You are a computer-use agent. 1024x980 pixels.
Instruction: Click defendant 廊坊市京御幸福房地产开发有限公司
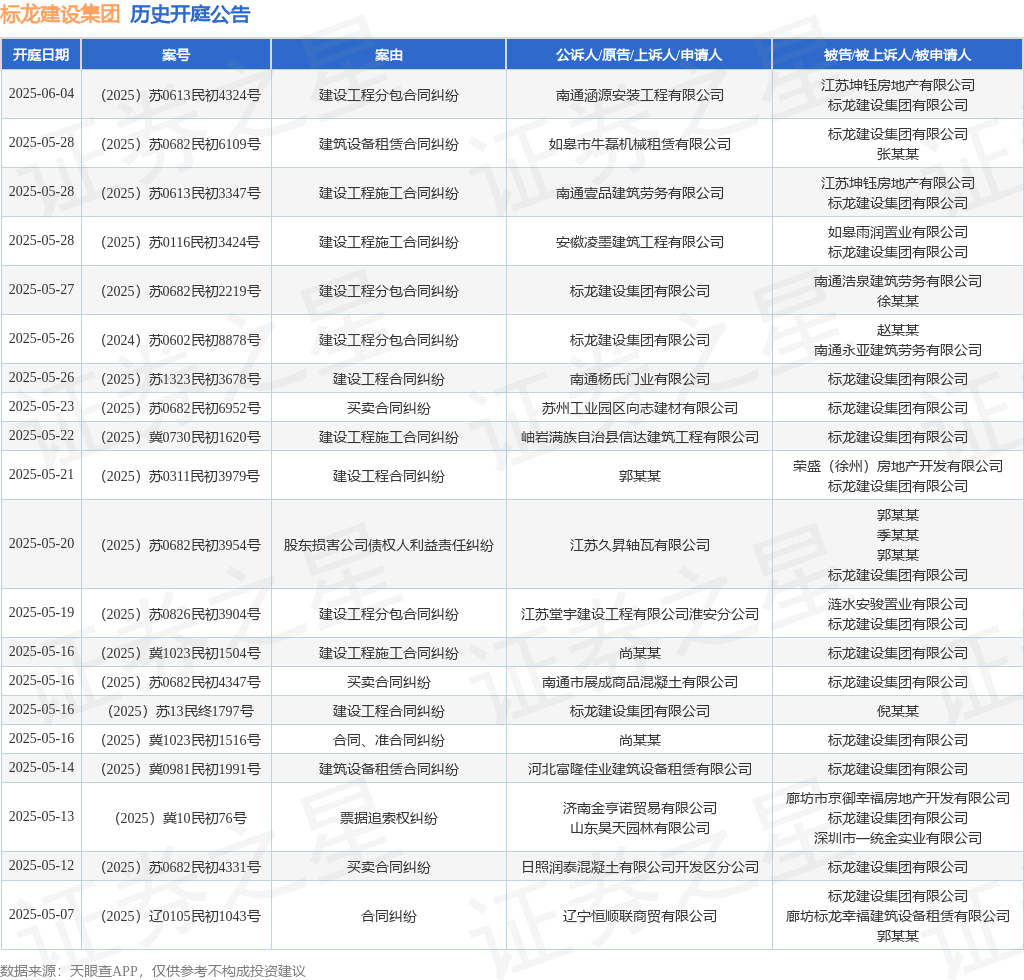pyautogui.click(x=897, y=798)
